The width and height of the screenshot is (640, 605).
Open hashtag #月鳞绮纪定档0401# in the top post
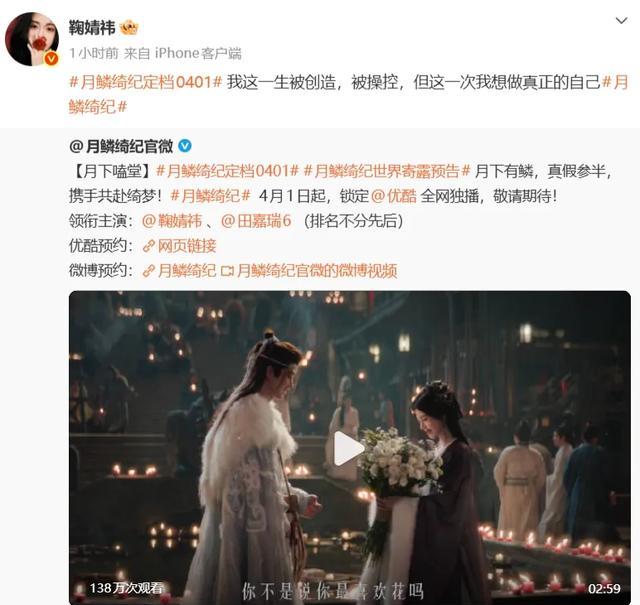(145, 82)
